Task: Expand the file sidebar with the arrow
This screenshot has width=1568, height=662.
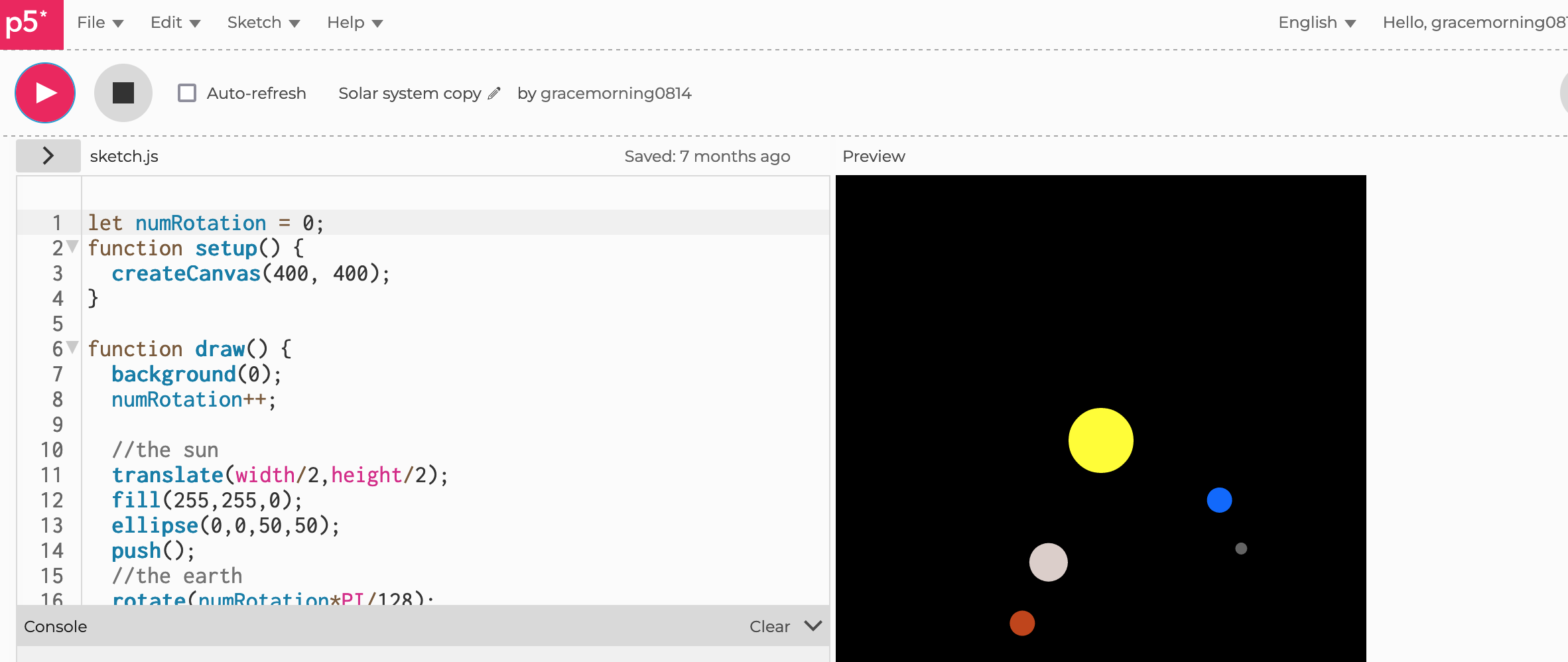Action: [48, 155]
